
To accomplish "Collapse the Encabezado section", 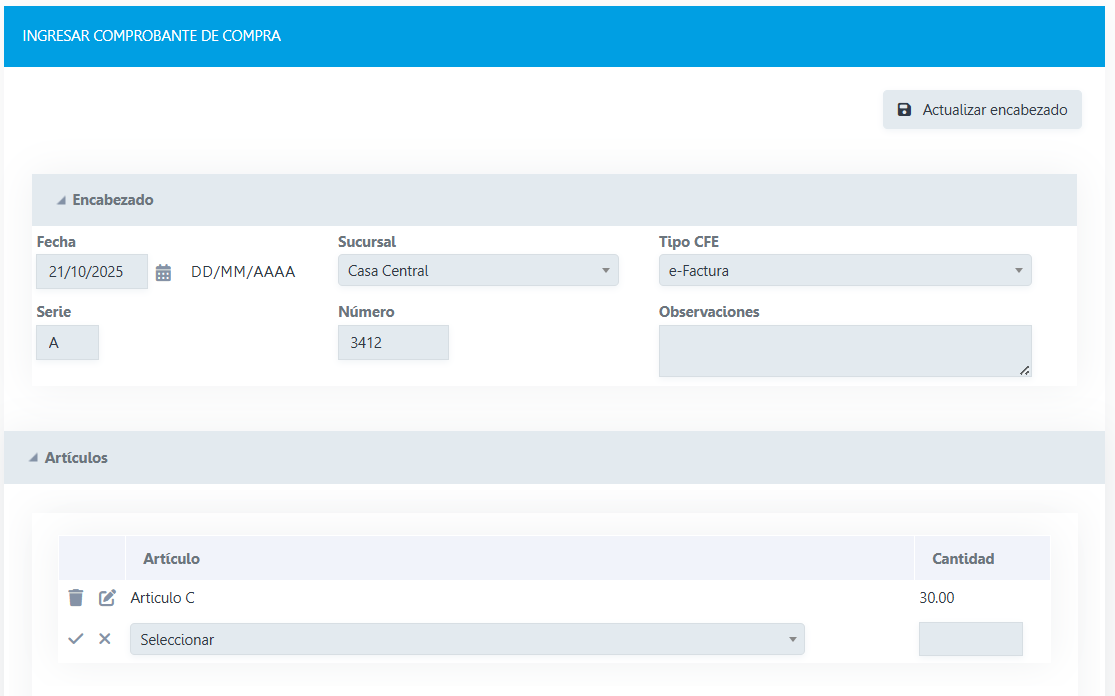I will (62, 200).
